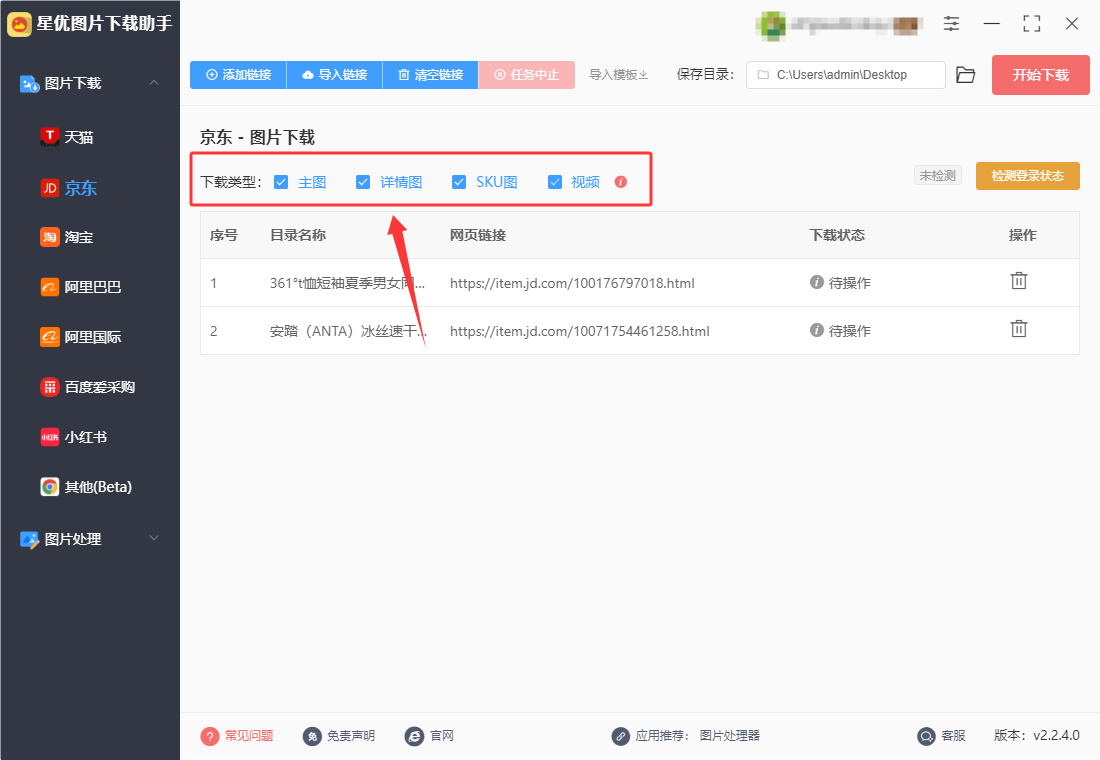This screenshot has width=1100, height=760.
Task: Uncheck the 视频 checkbox
Action: (x=555, y=182)
